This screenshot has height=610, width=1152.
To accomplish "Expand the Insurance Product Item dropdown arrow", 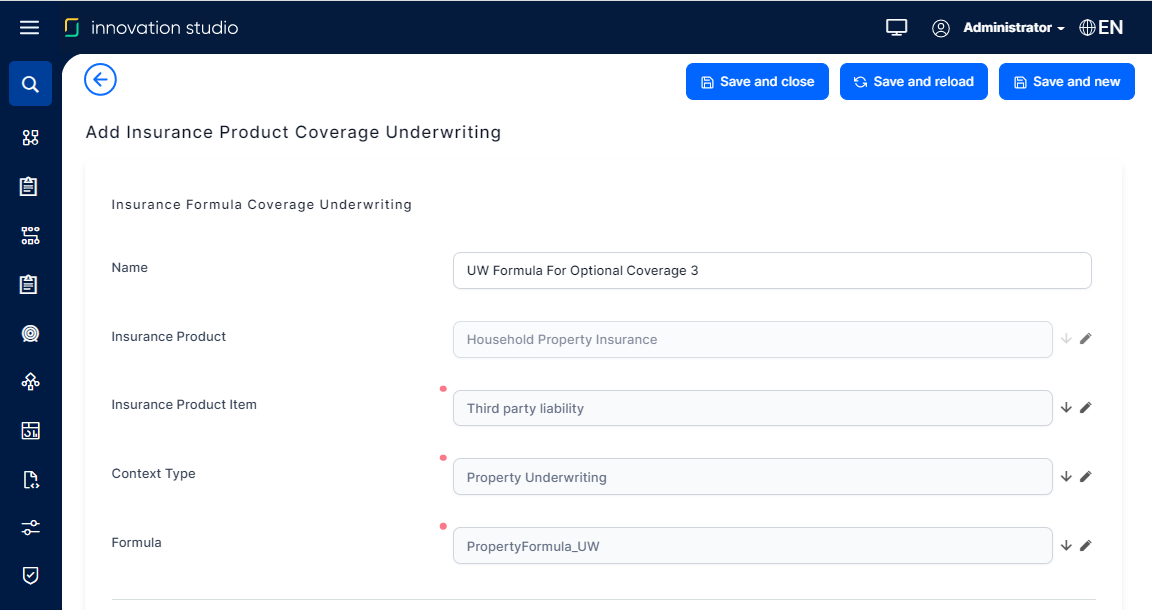I will pyautogui.click(x=1066, y=408).
